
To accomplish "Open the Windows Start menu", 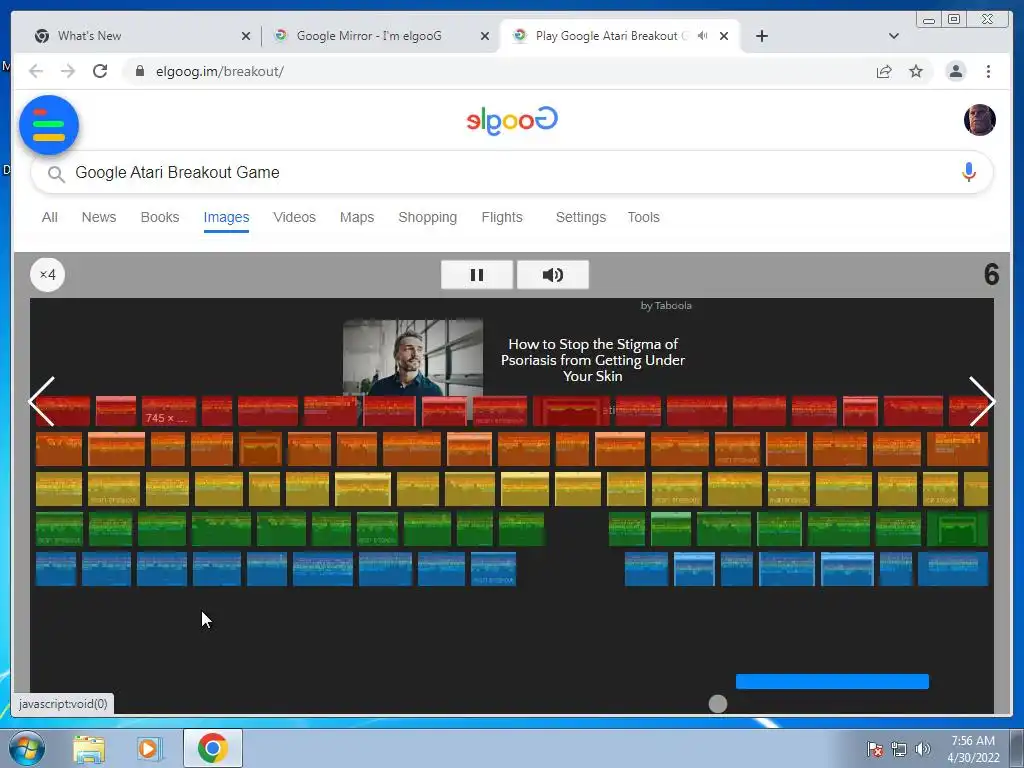I will 26,748.
